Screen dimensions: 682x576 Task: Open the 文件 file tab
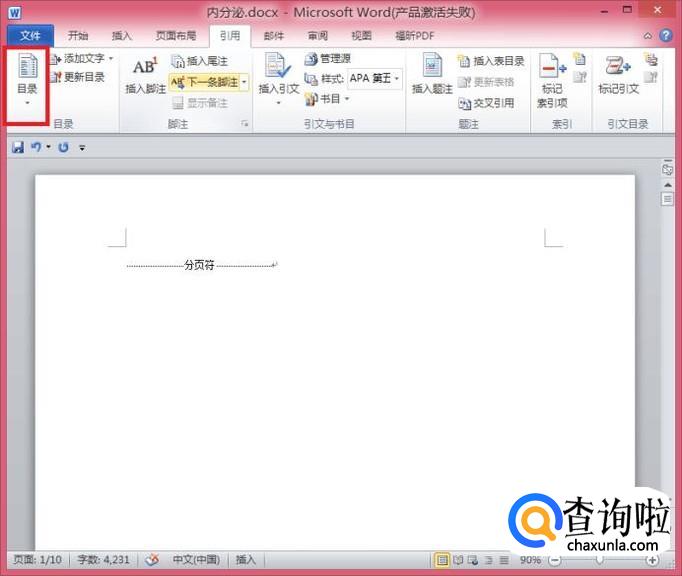(x=30, y=35)
